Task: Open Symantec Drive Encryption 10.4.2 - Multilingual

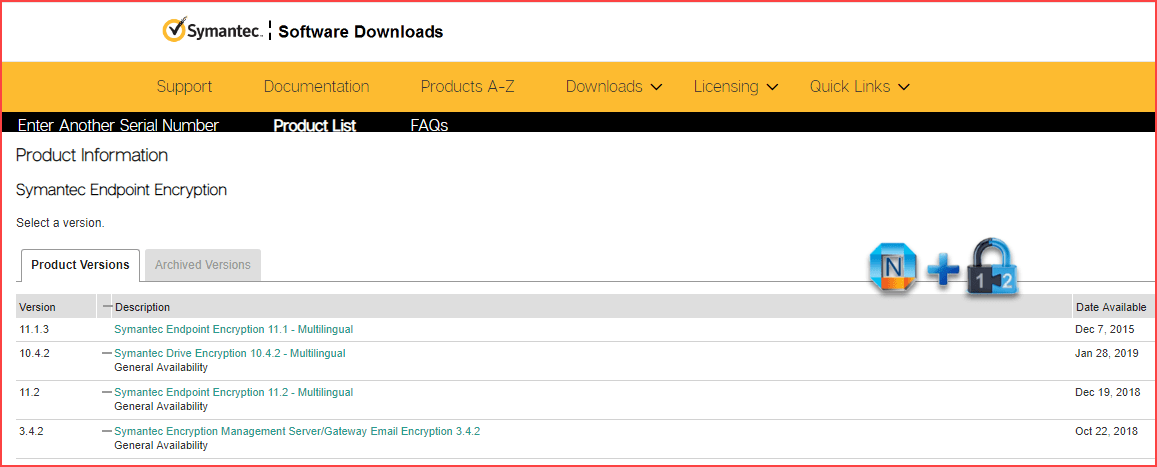Action: (229, 353)
